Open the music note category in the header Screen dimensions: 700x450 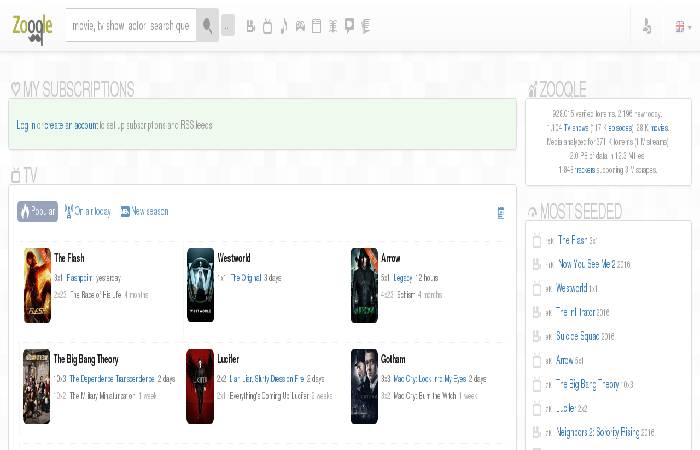pos(284,26)
